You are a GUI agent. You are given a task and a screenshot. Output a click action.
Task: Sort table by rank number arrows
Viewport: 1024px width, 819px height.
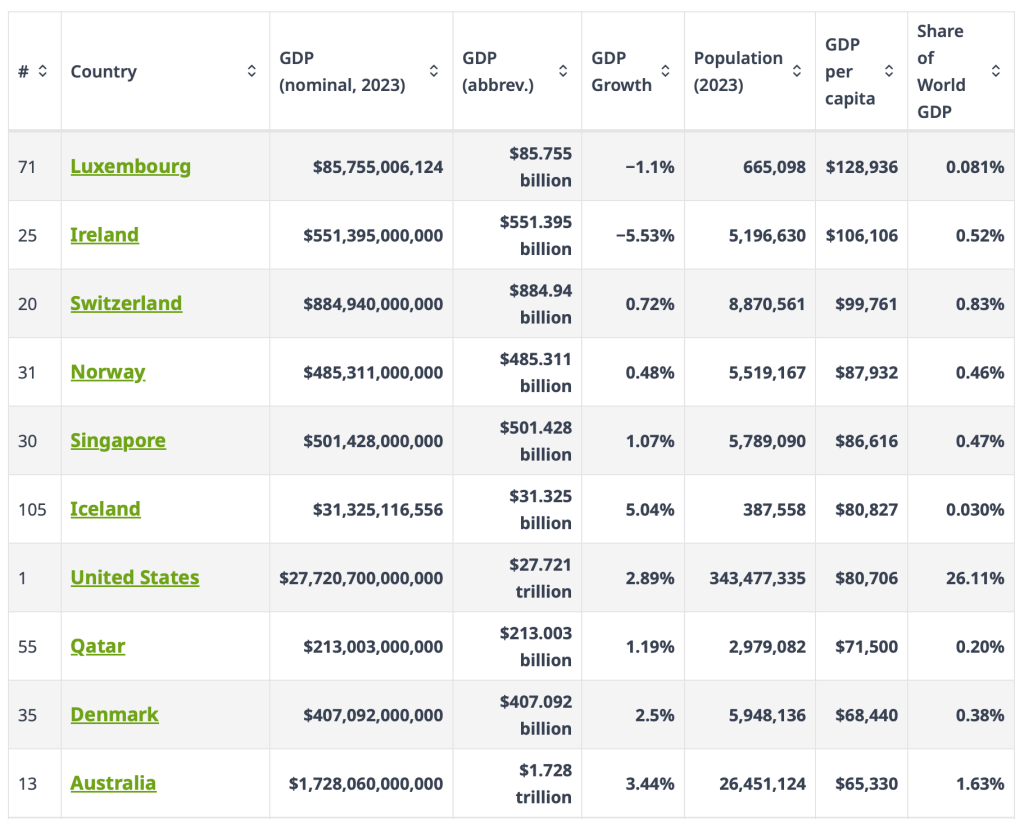(43, 71)
